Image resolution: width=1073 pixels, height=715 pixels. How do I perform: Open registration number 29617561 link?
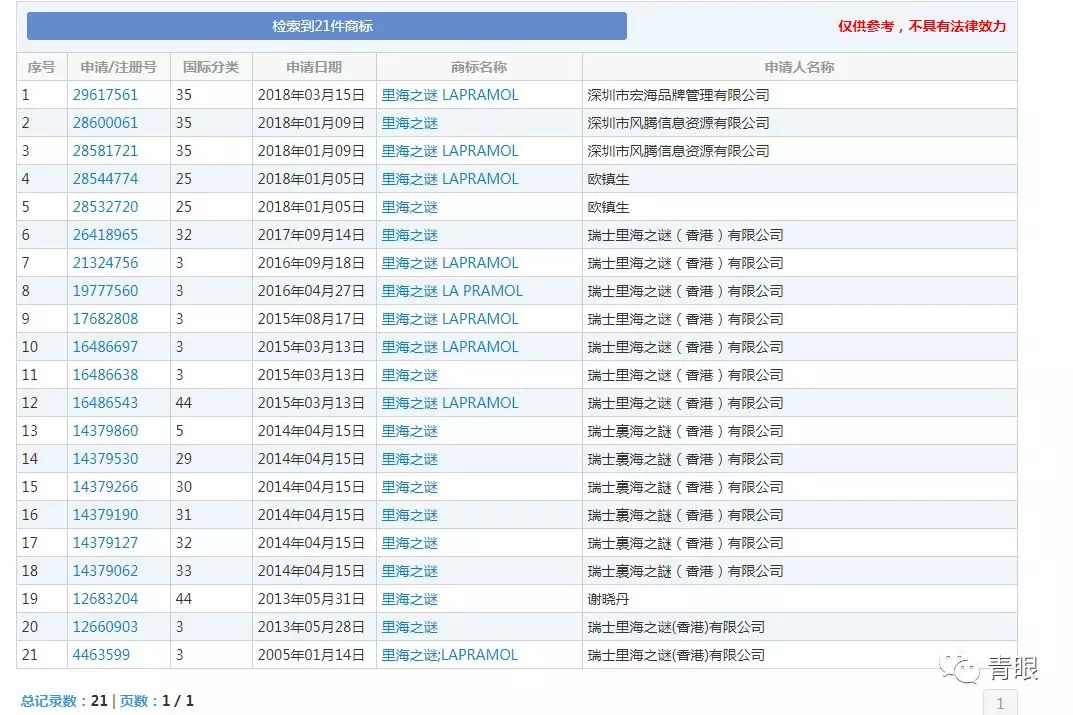105,95
